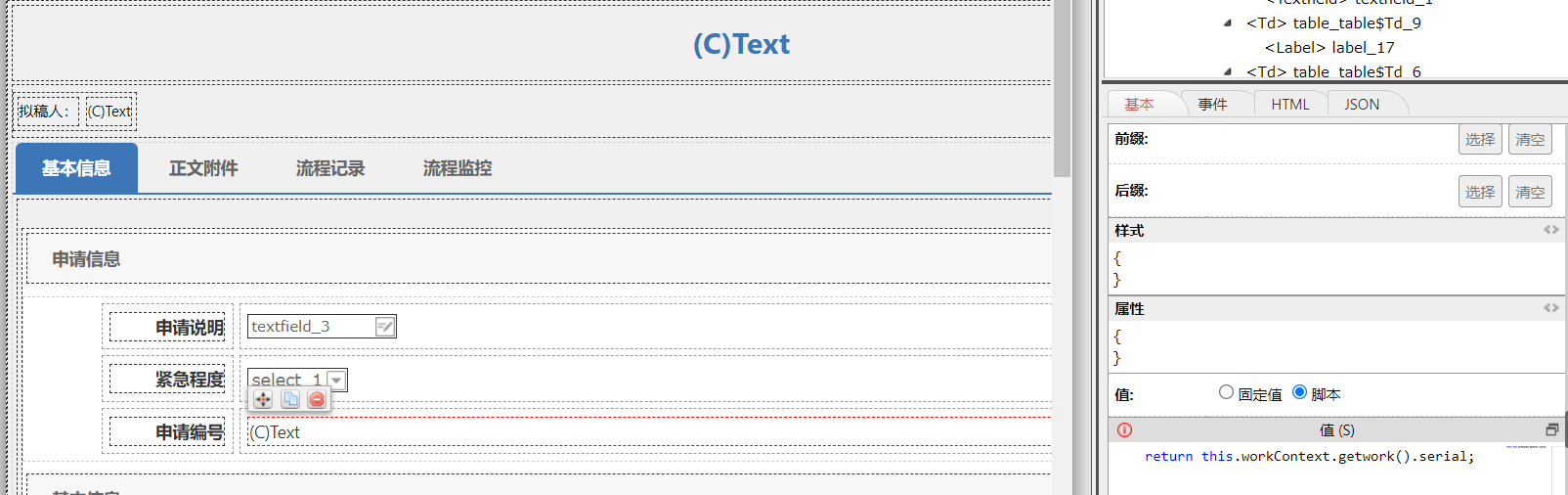Select the 固定值 radio button

[1226, 392]
